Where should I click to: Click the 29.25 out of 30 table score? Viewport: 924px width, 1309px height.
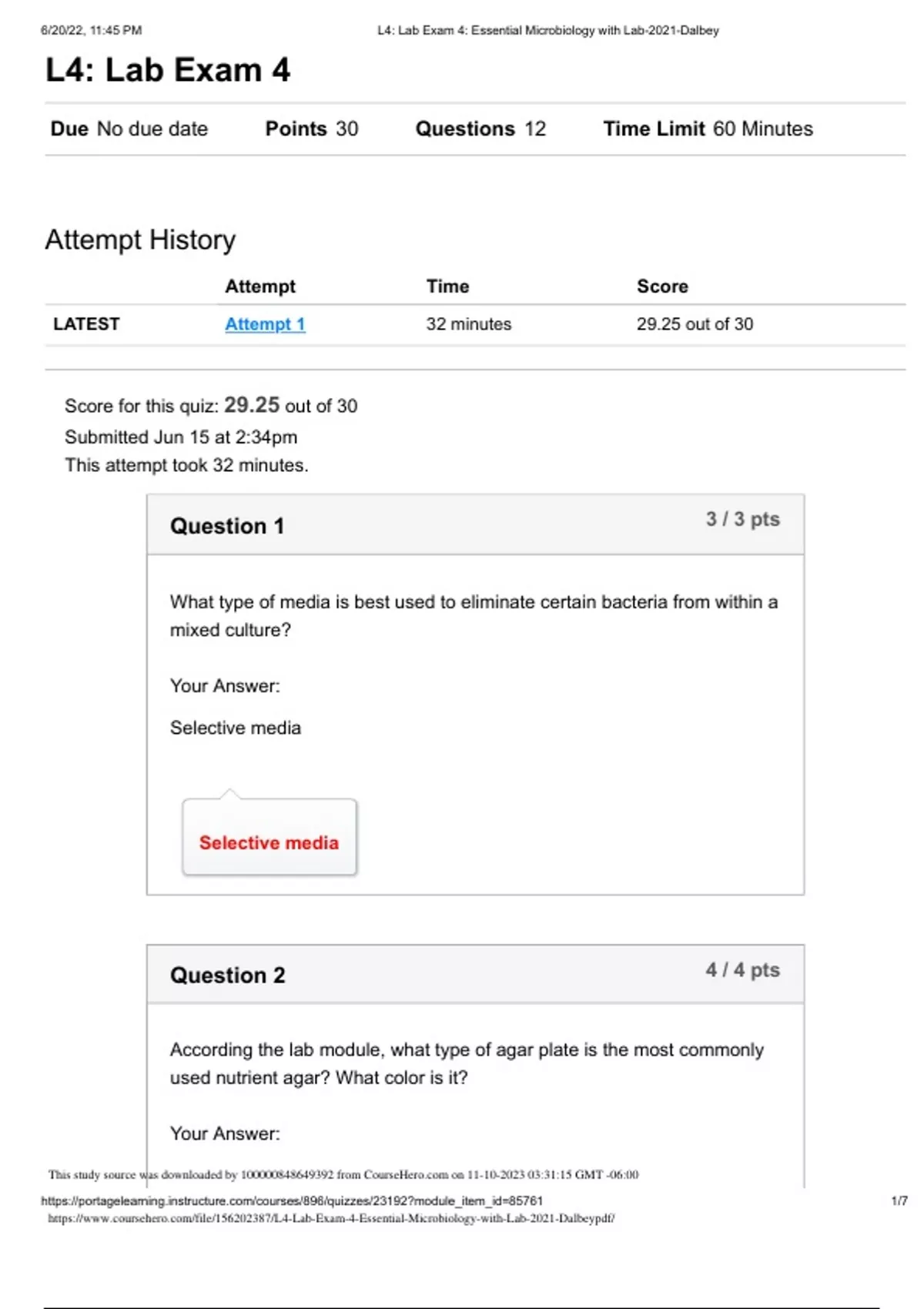click(695, 324)
